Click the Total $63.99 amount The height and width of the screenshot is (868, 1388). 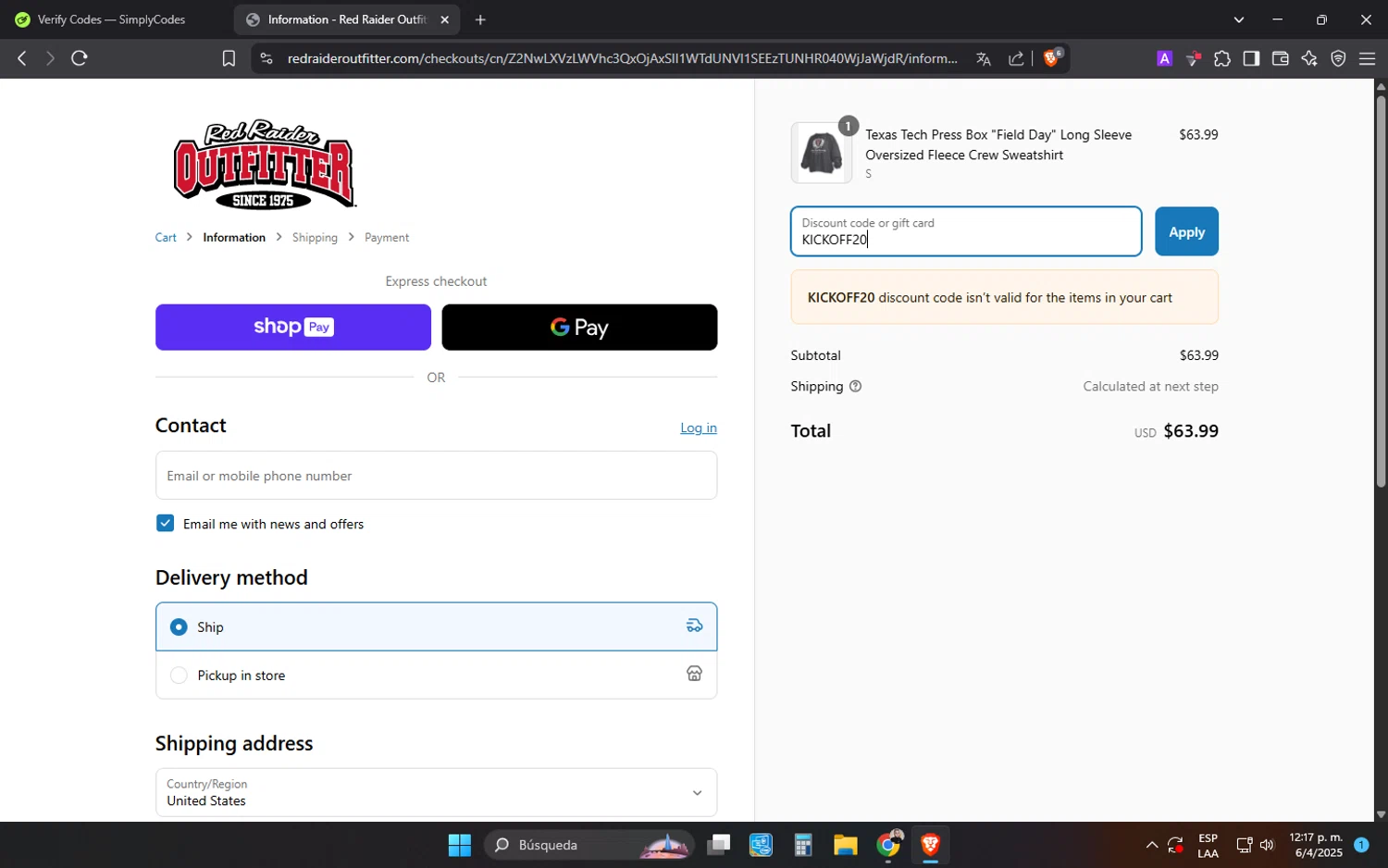pyautogui.click(x=1191, y=431)
